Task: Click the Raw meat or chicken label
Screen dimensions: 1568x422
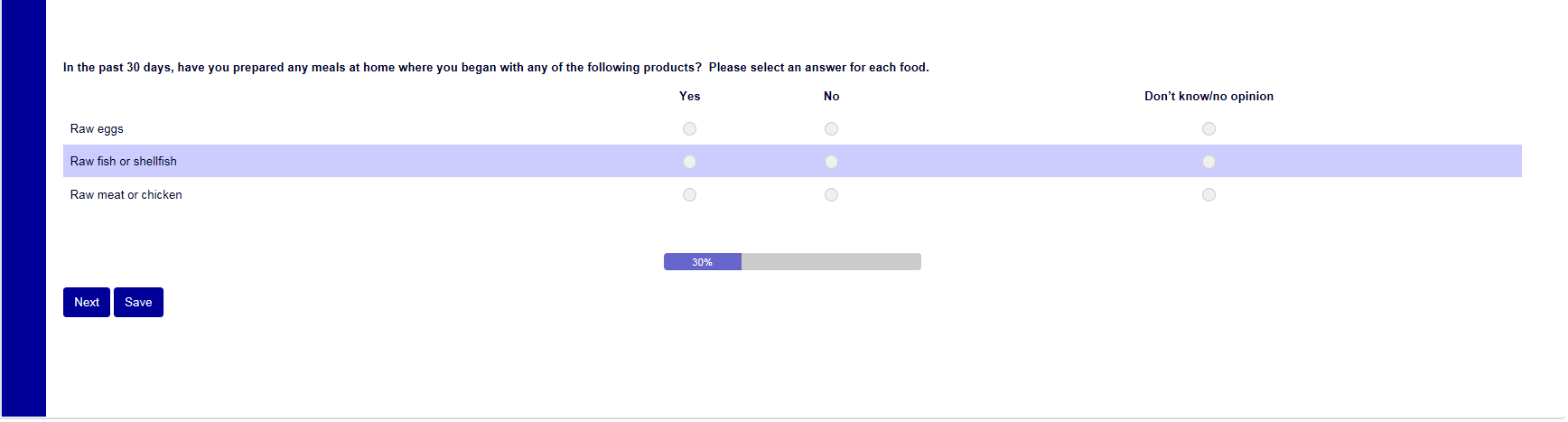Action: pyautogui.click(x=126, y=195)
